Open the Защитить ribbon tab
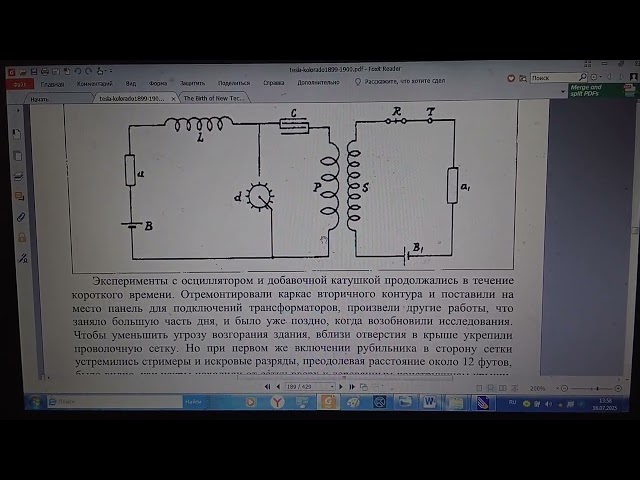 pos(192,83)
